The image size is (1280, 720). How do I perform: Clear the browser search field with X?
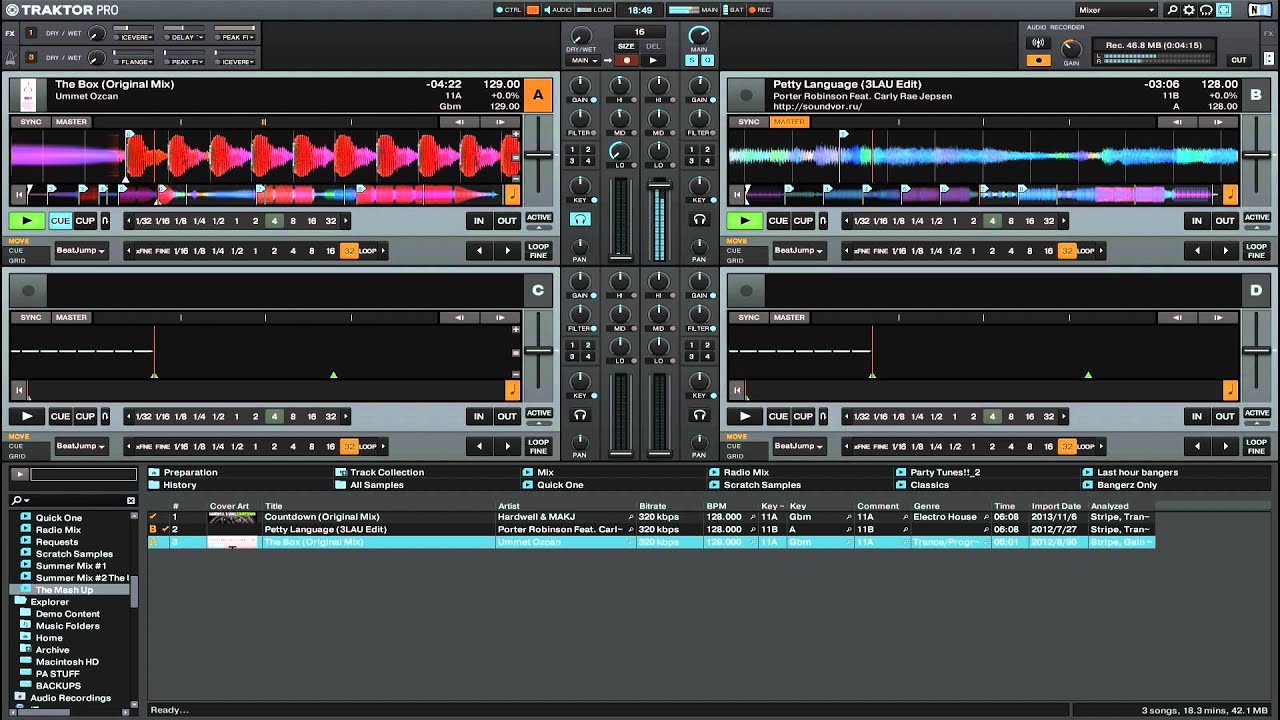[x=130, y=500]
